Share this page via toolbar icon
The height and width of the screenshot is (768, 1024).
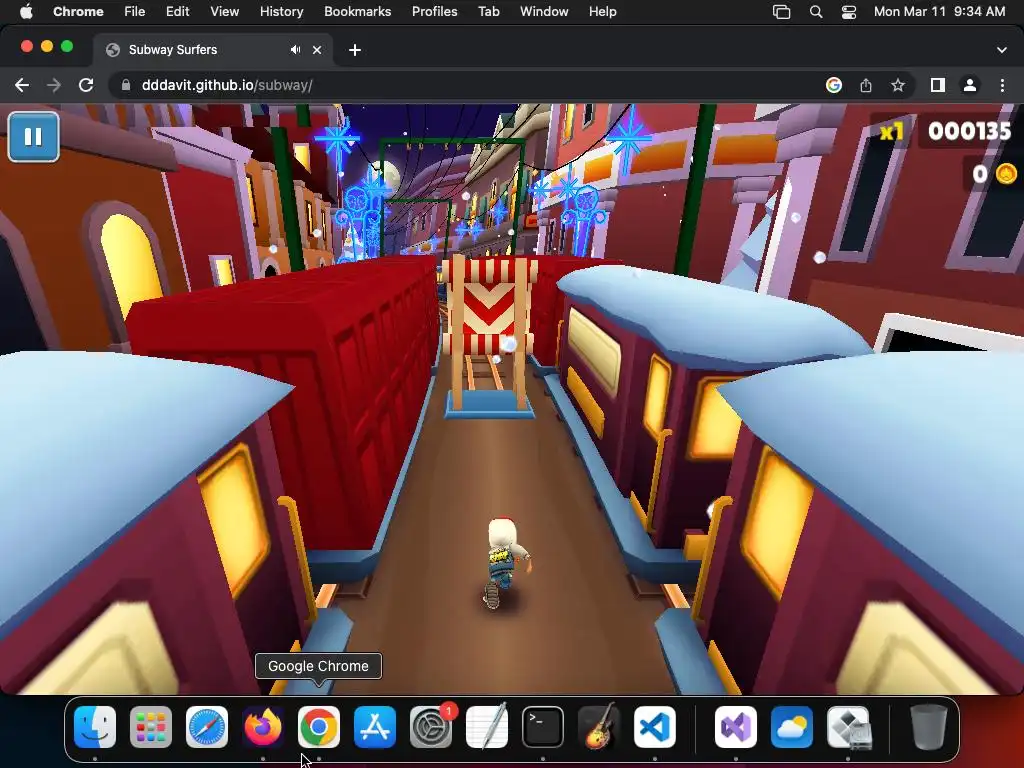[x=866, y=86]
